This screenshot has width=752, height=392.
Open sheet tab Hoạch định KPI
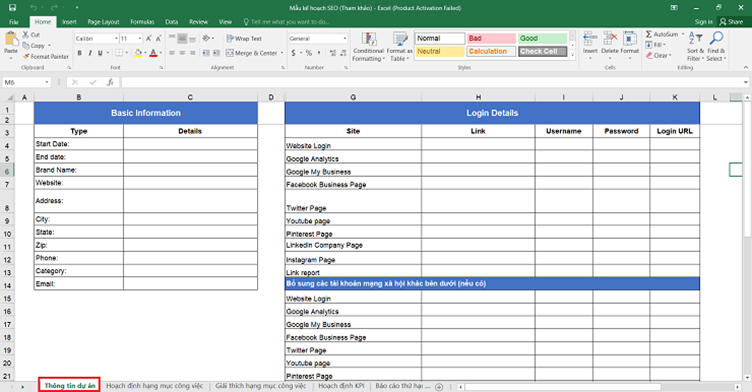[x=341, y=386]
